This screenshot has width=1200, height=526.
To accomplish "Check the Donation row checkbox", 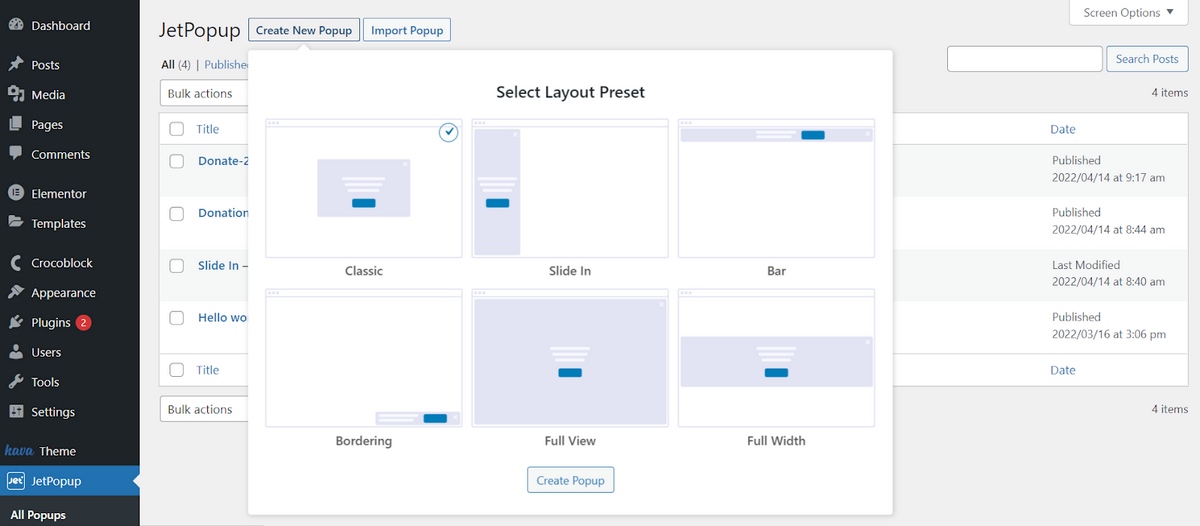I will tap(177, 213).
